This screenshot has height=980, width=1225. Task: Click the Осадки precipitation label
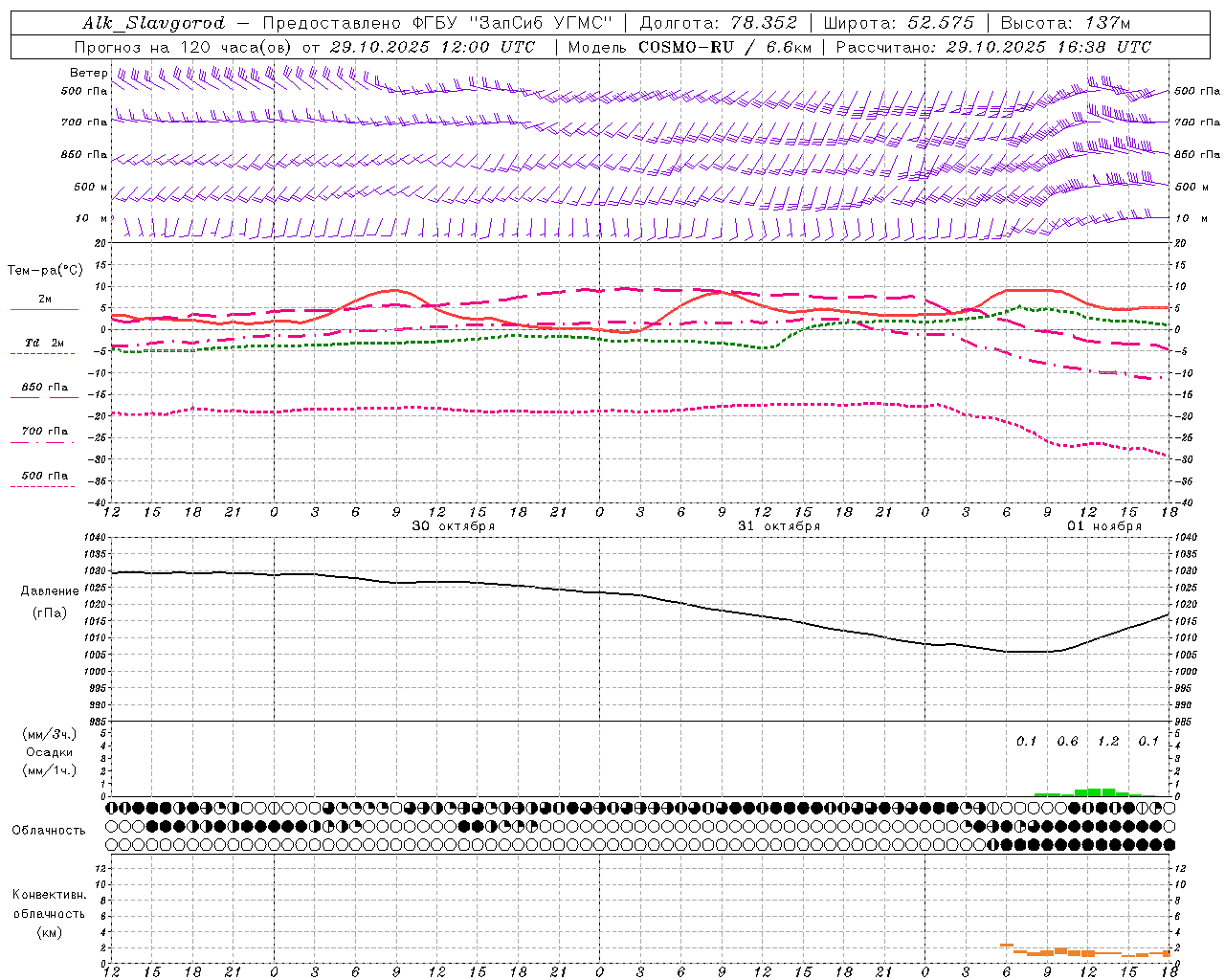[x=50, y=752]
